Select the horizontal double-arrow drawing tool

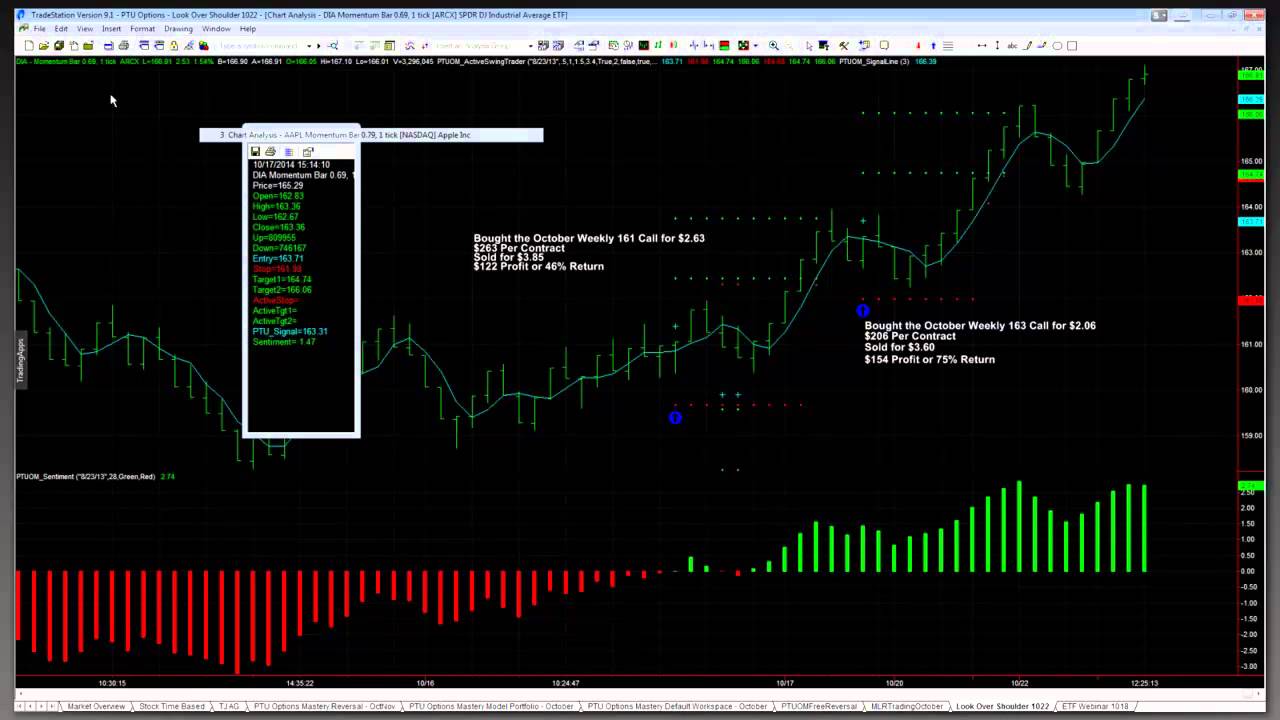pyautogui.click(x=982, y=46)
